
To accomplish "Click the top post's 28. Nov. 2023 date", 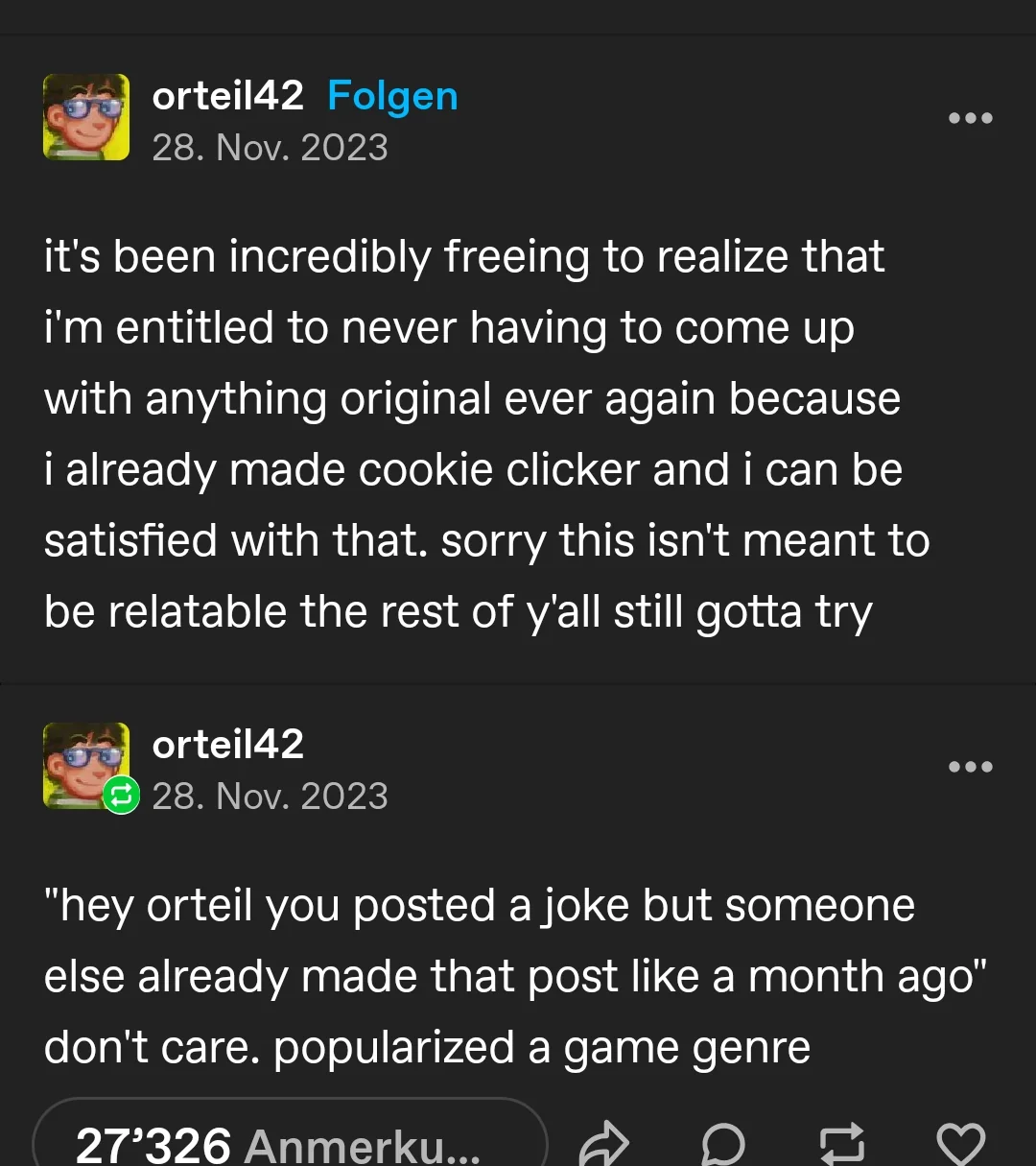I will tap(270, 148).
